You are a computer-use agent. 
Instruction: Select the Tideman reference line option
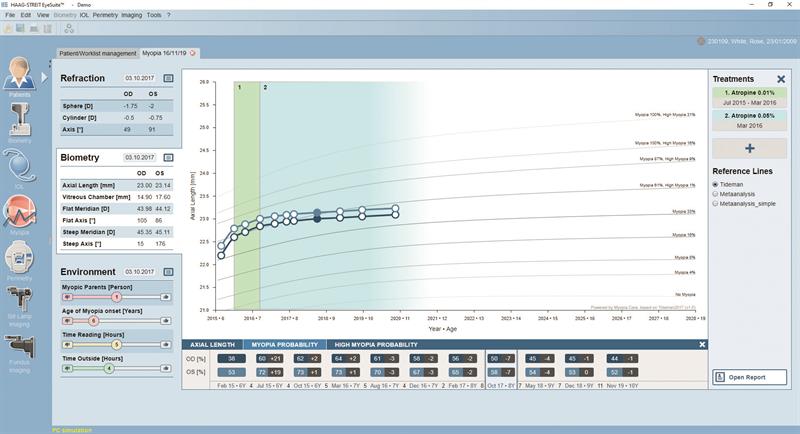click(715, 184)
